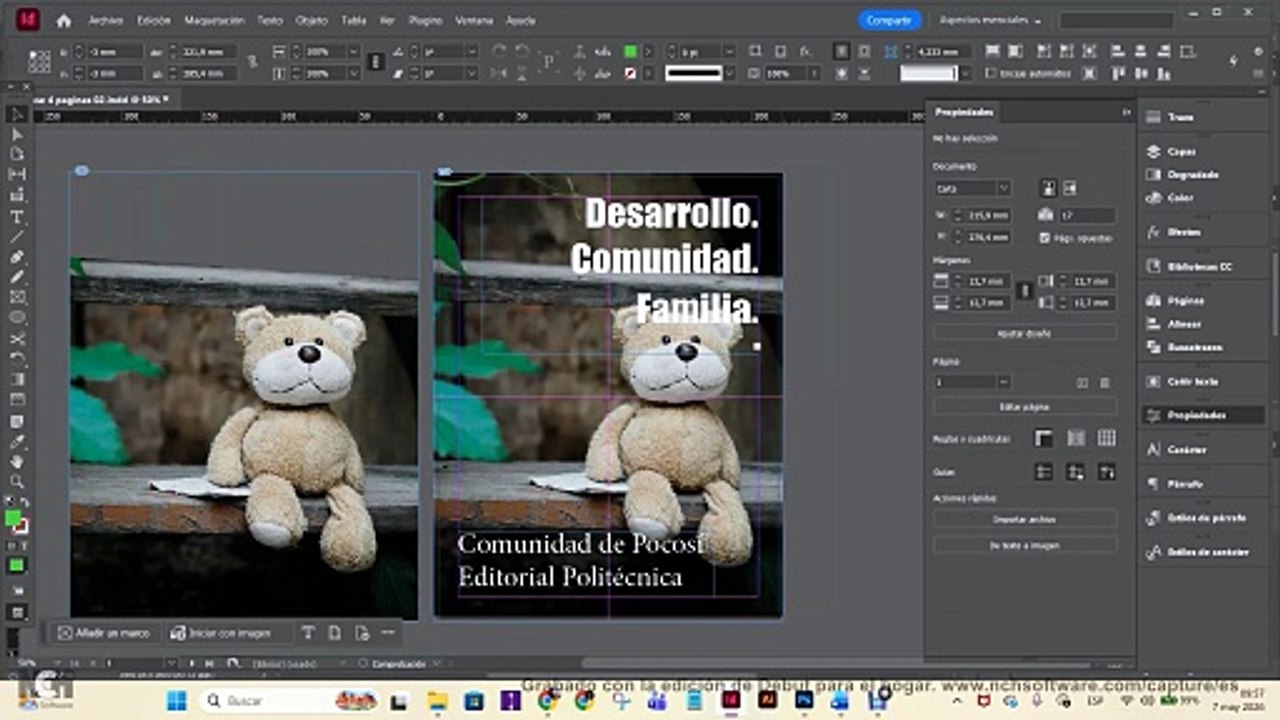
Task: Open the Archivo menu
Action: pyautogui.click(x=106, y=20)
